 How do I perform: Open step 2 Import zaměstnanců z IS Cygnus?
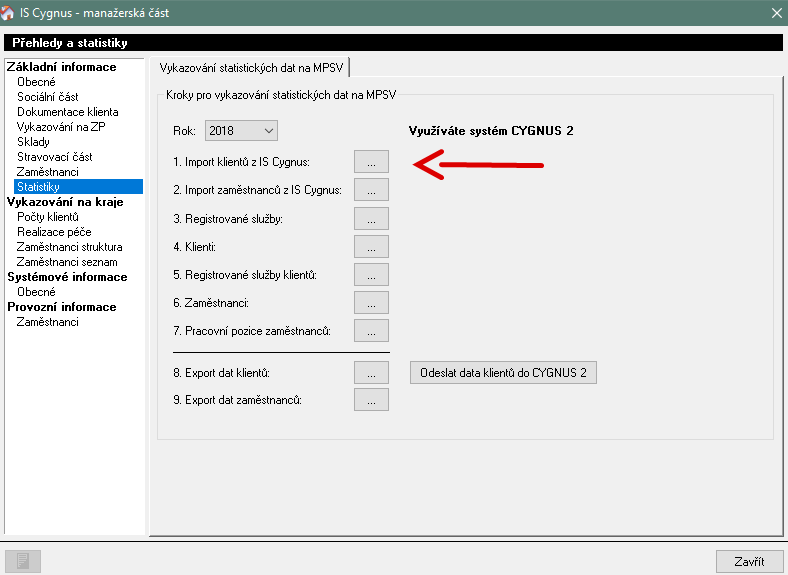(371, 190)
